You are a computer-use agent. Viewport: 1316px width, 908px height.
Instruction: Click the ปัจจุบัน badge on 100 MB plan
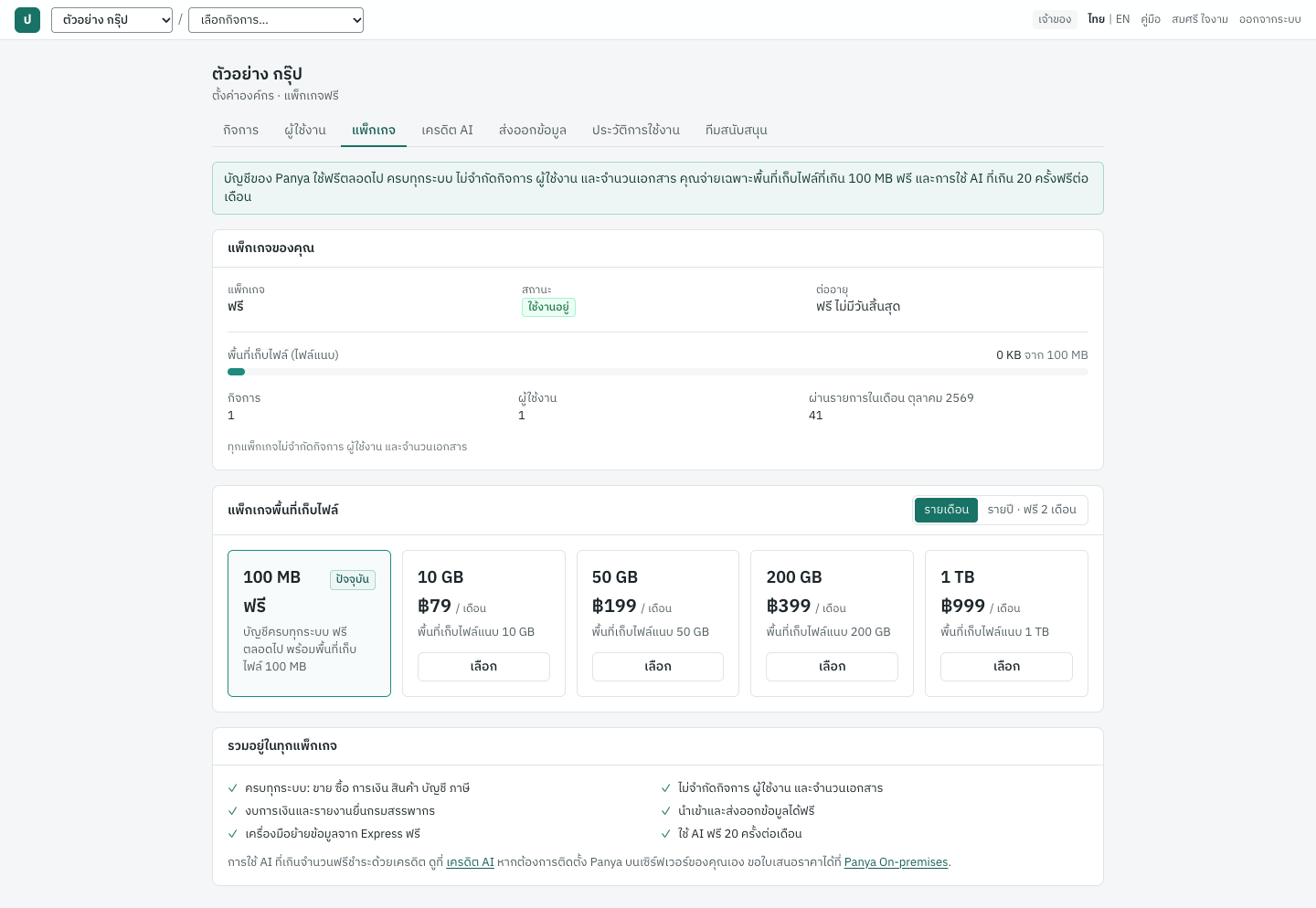tap(353, 579)
